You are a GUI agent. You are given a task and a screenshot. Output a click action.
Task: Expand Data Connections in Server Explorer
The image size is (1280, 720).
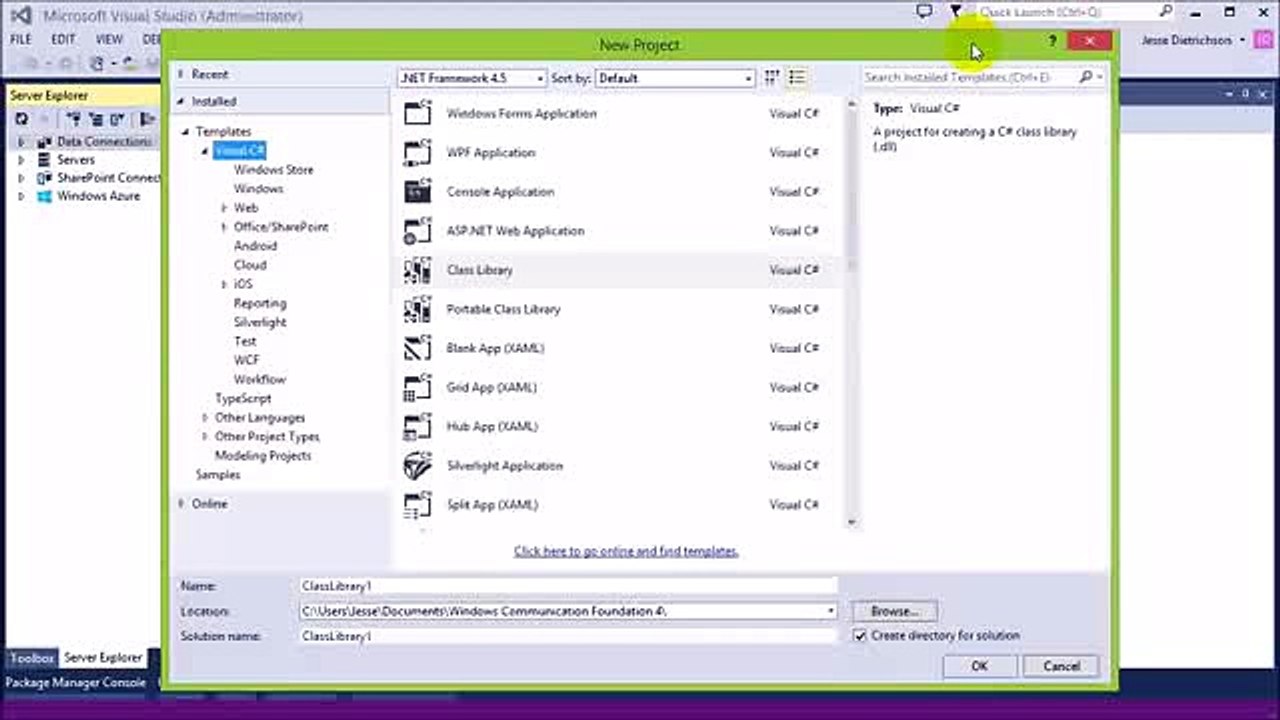pyautogui.click(x=21, y=142)
